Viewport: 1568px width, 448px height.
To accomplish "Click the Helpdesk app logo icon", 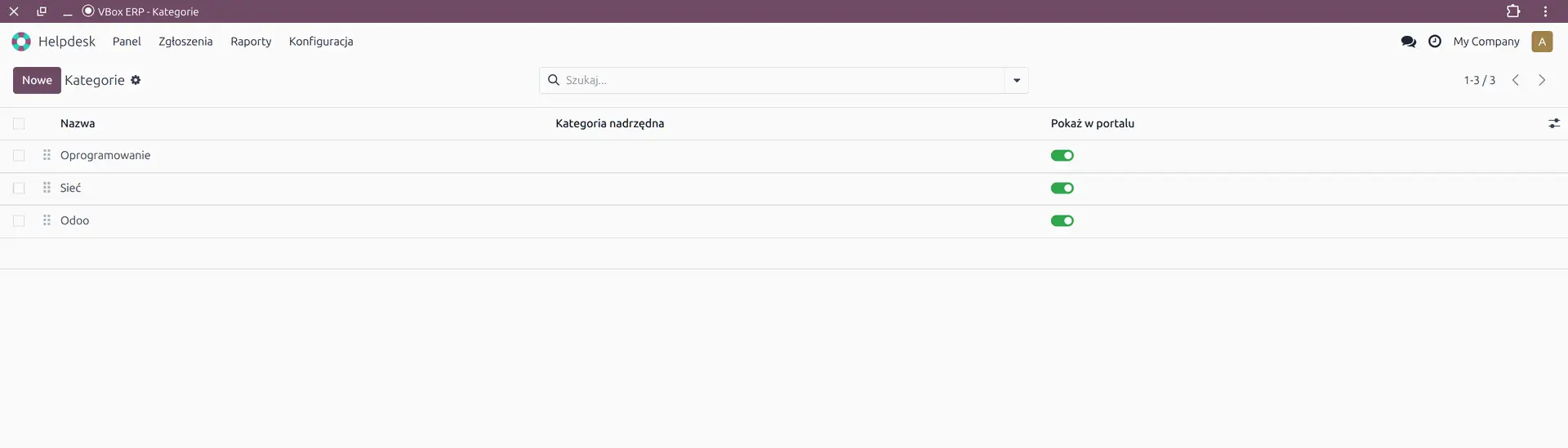I will [x=21, y=42].
